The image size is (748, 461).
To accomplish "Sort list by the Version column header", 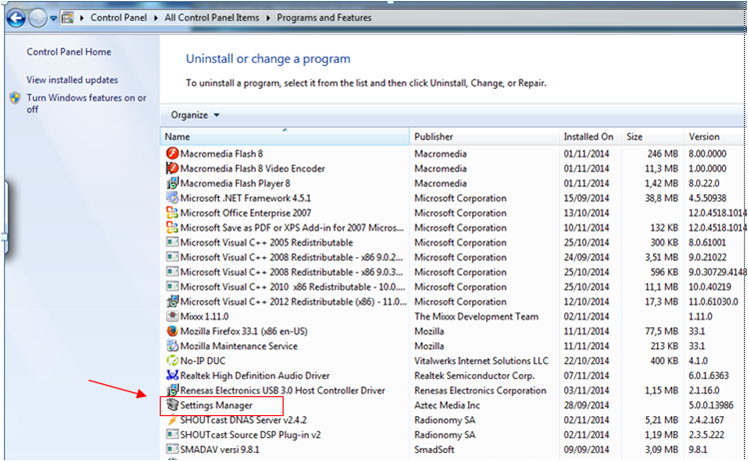I will pos(714,136).
